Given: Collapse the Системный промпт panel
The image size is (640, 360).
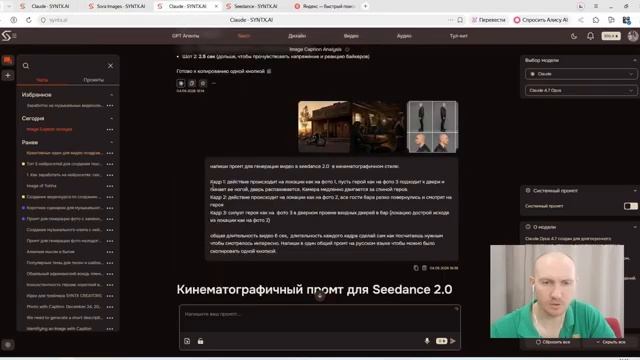Looking at the screenshot, I should (635, 191).
